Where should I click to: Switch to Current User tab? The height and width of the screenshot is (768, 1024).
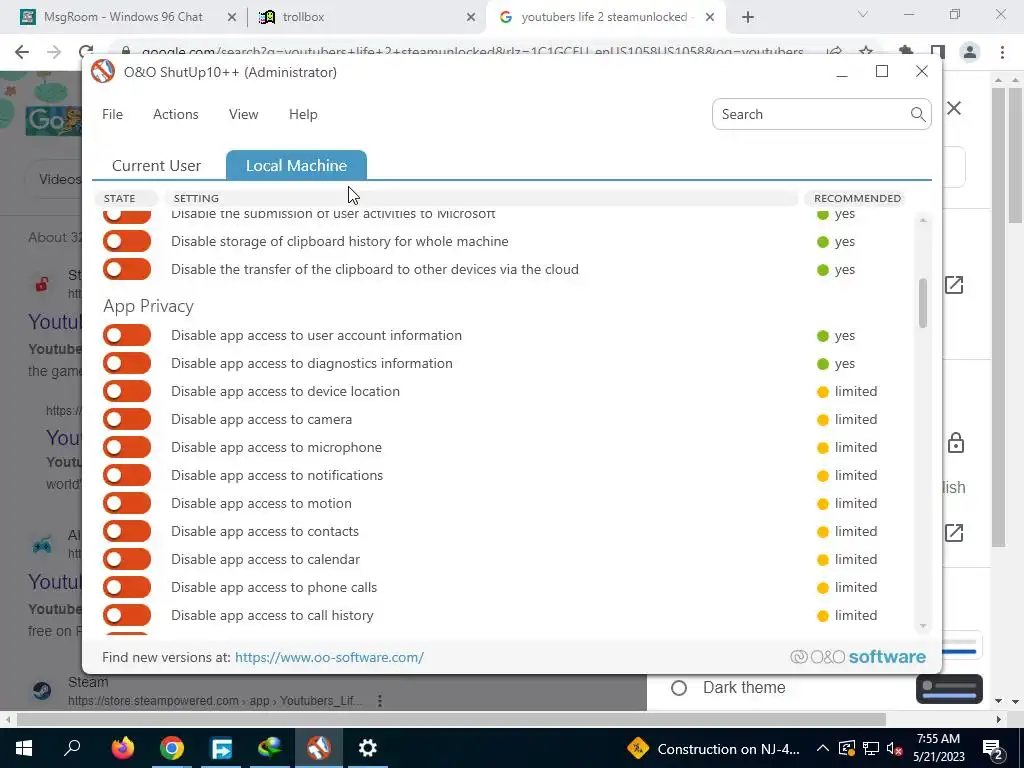(x=157, y=165)
